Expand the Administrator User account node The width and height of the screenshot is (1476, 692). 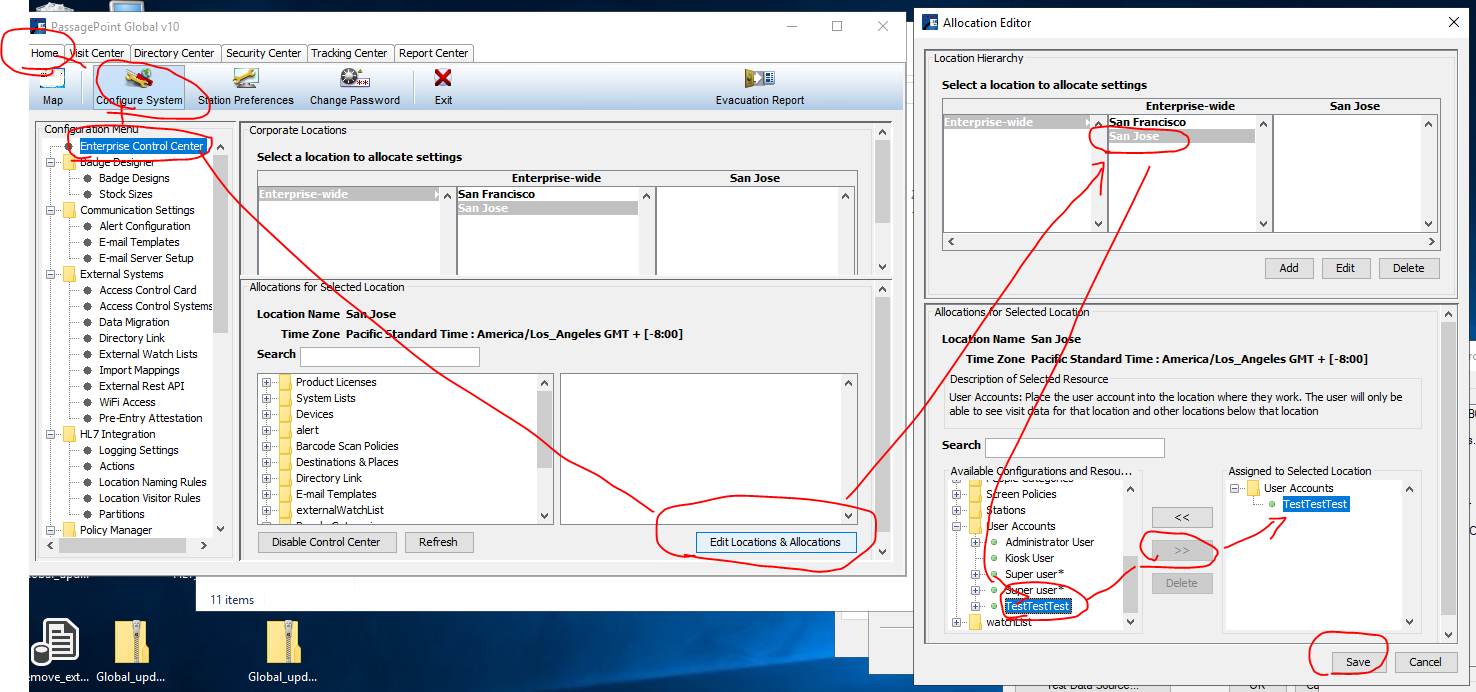[x=976, y=542]
